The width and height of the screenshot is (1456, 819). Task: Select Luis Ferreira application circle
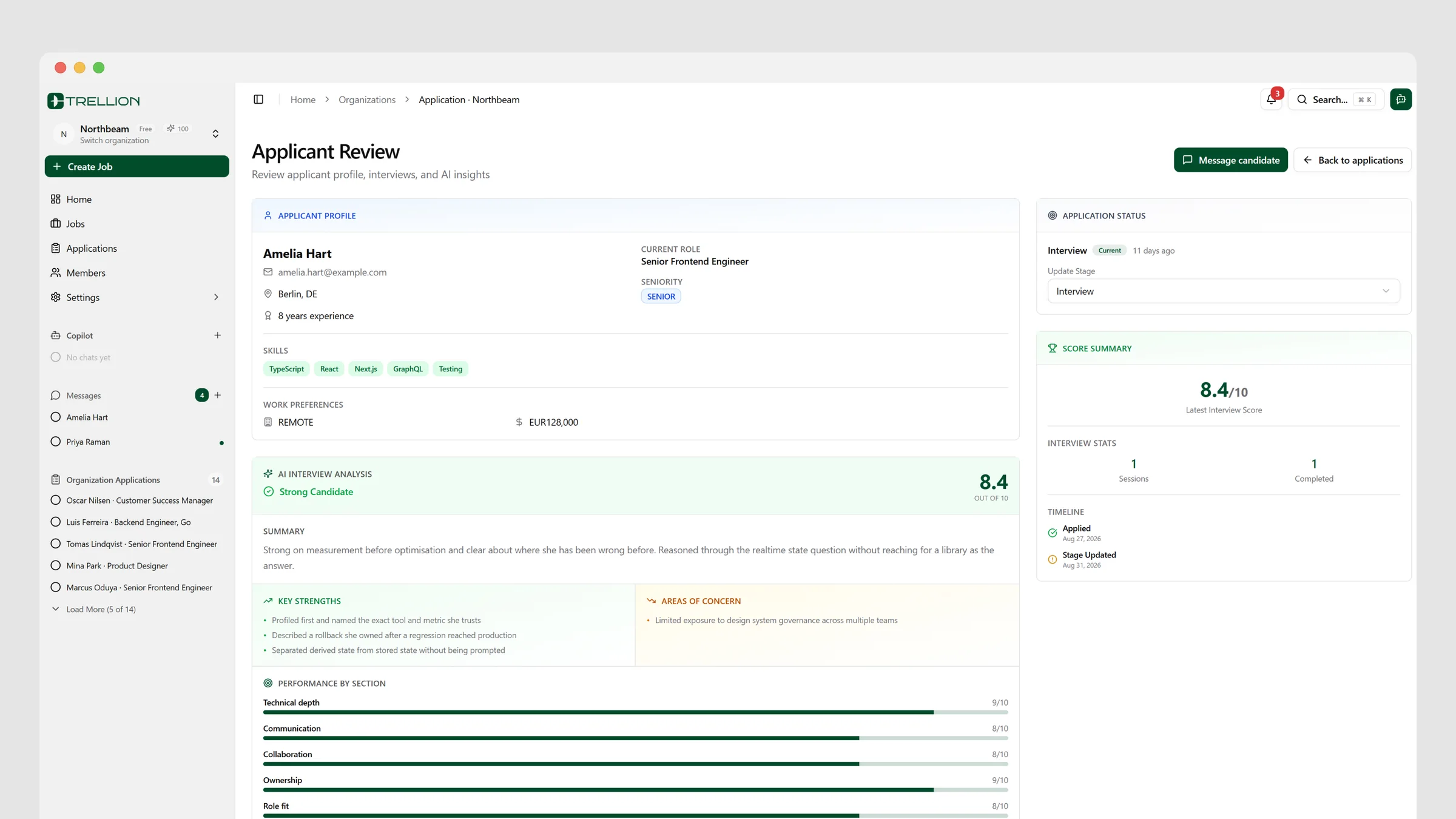point(56,522)
